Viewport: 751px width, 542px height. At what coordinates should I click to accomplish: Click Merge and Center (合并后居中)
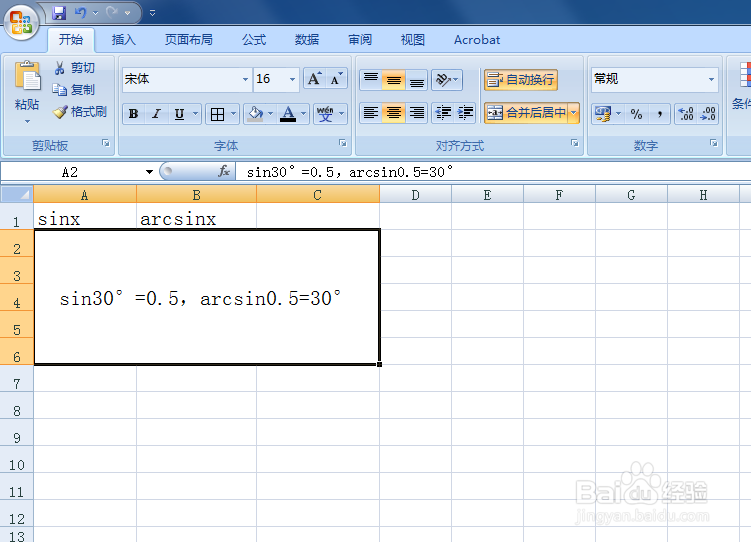tap(526, 113)
